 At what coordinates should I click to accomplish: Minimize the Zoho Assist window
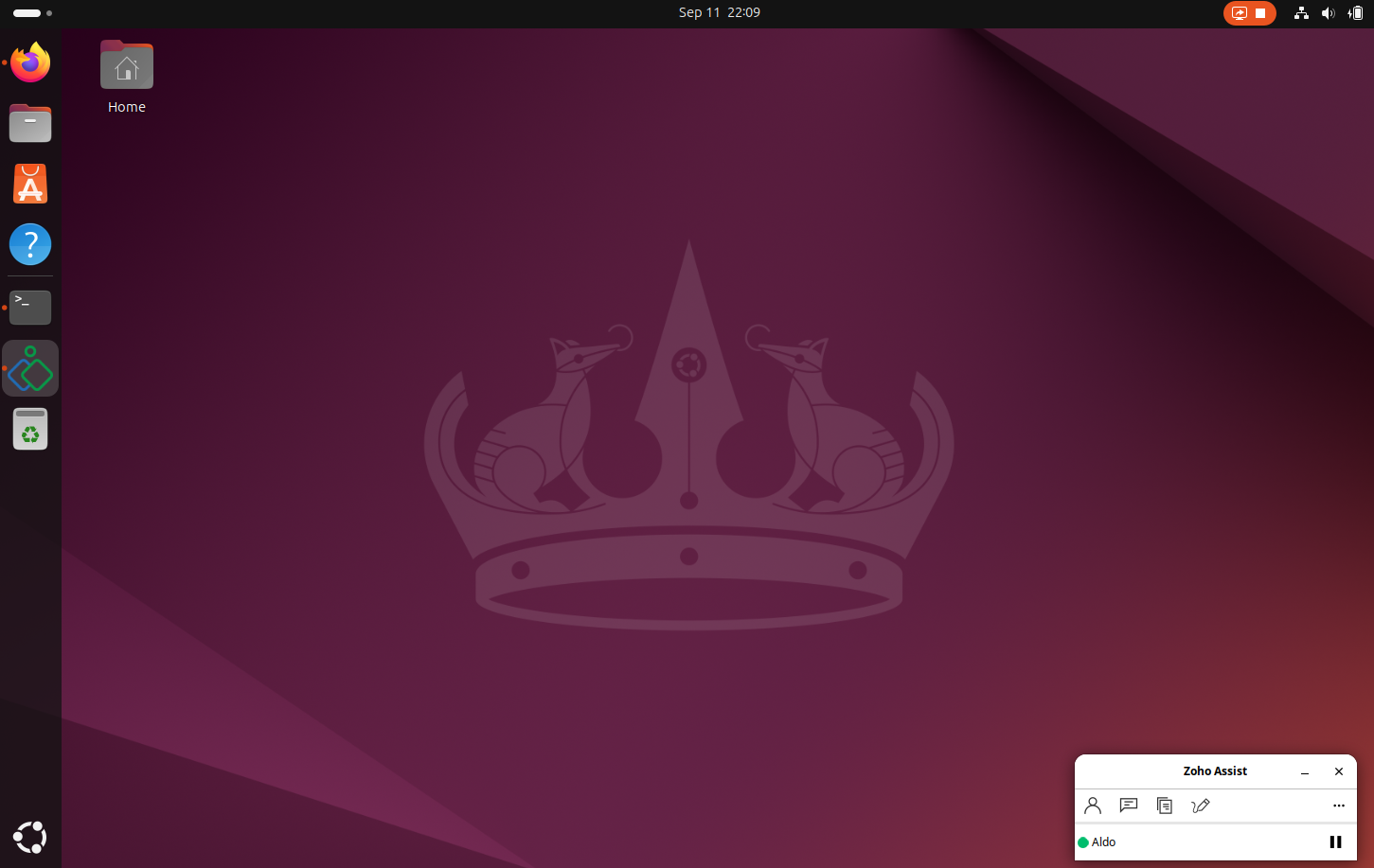click(x=1305, y=771)
